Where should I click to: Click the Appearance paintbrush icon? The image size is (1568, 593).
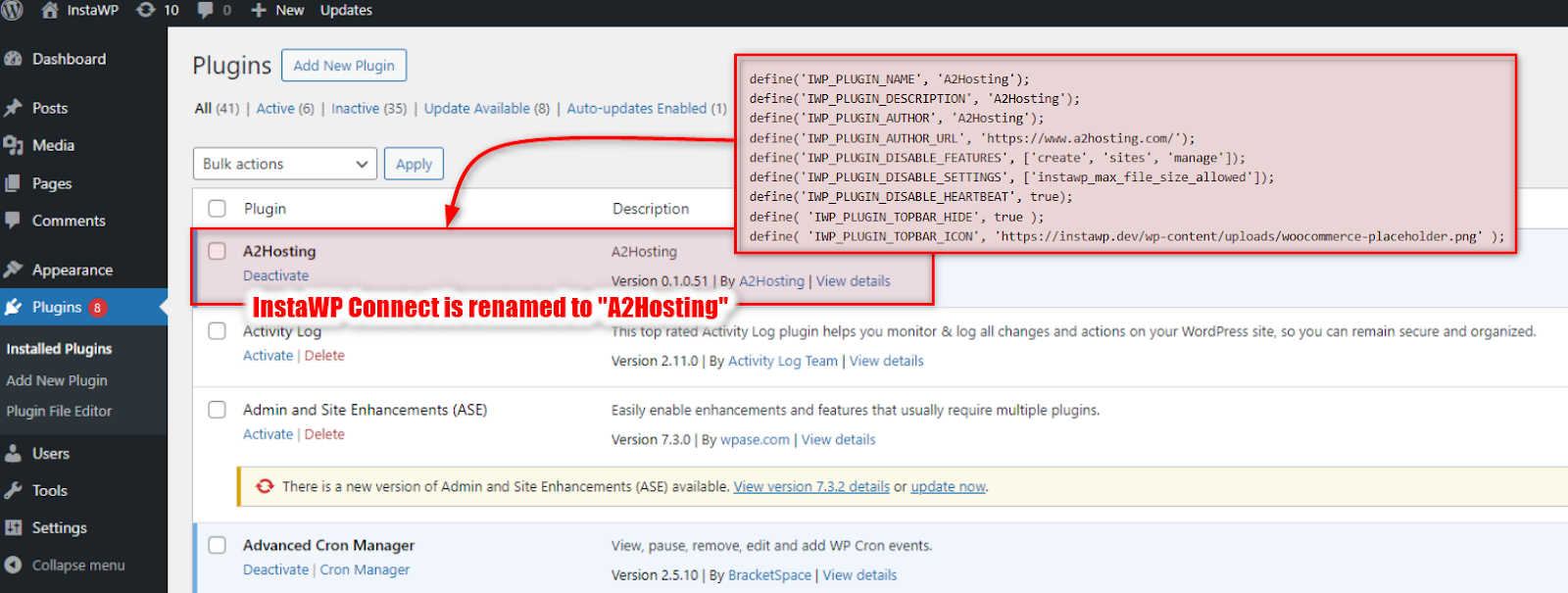click(x=14, y=270)
